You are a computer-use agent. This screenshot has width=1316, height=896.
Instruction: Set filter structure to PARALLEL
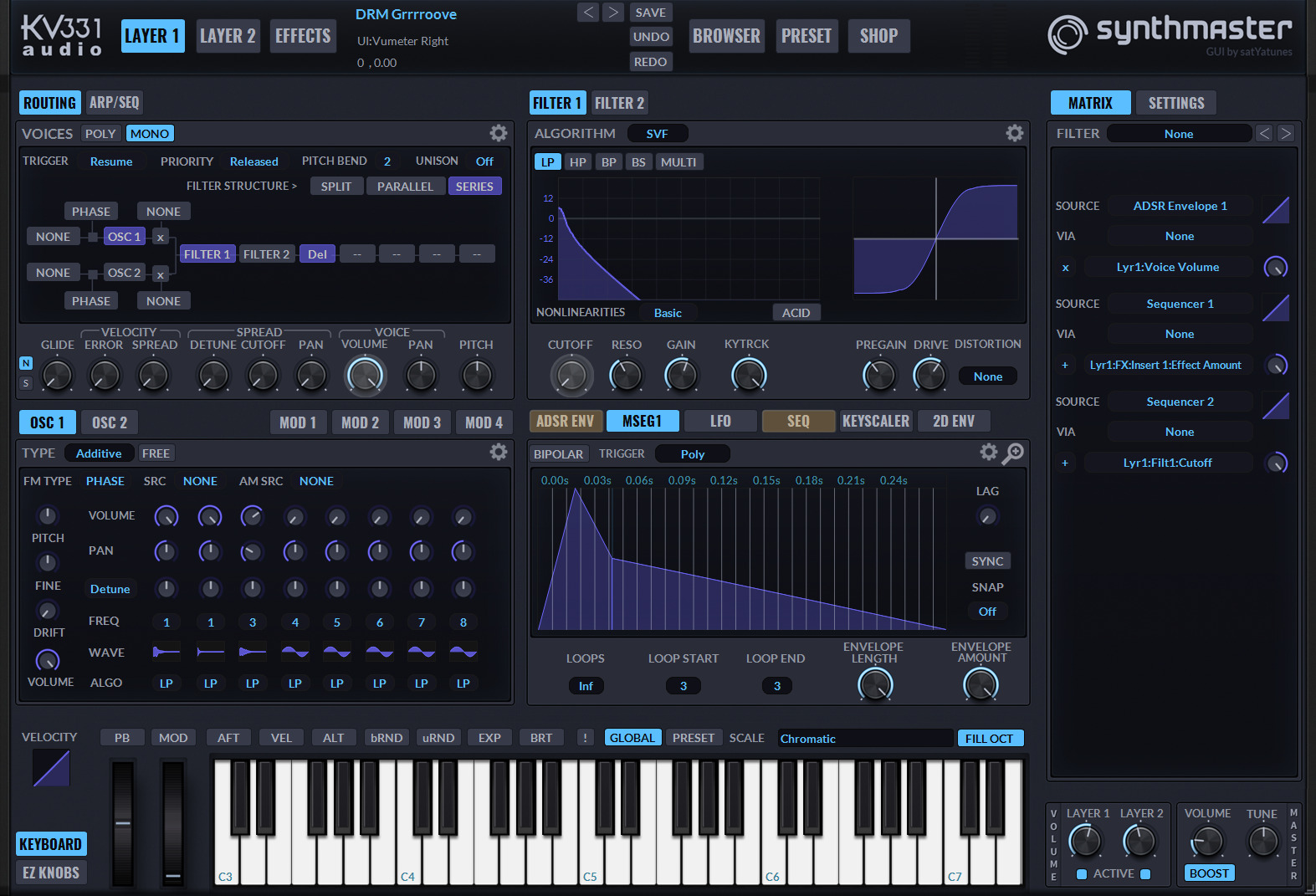pyautogui.click(x=405, y=187)
